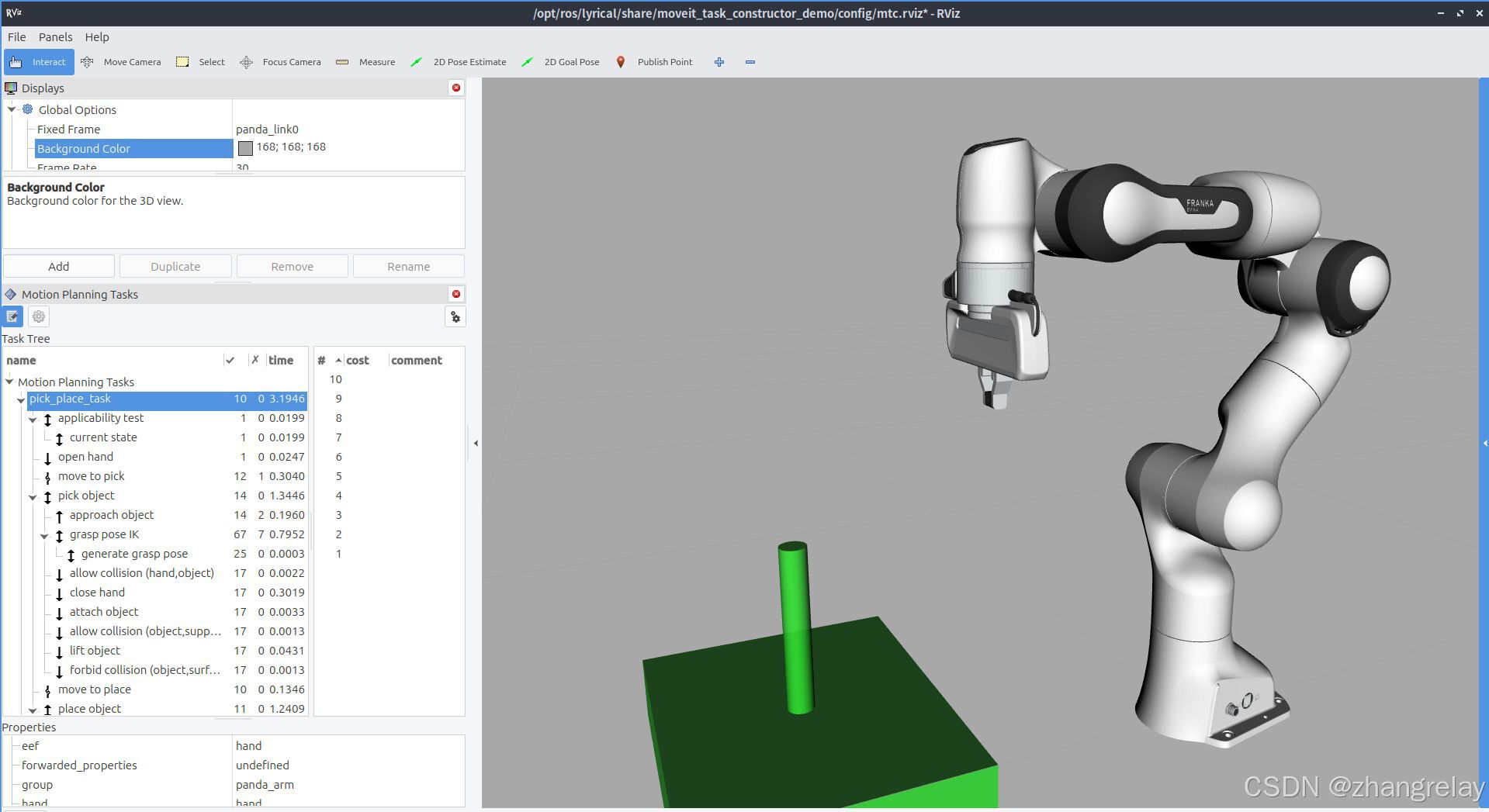Screen dimensions: 1489x812
Task: Toggle the task list edit icon button
Action: (x=12, y=316)
